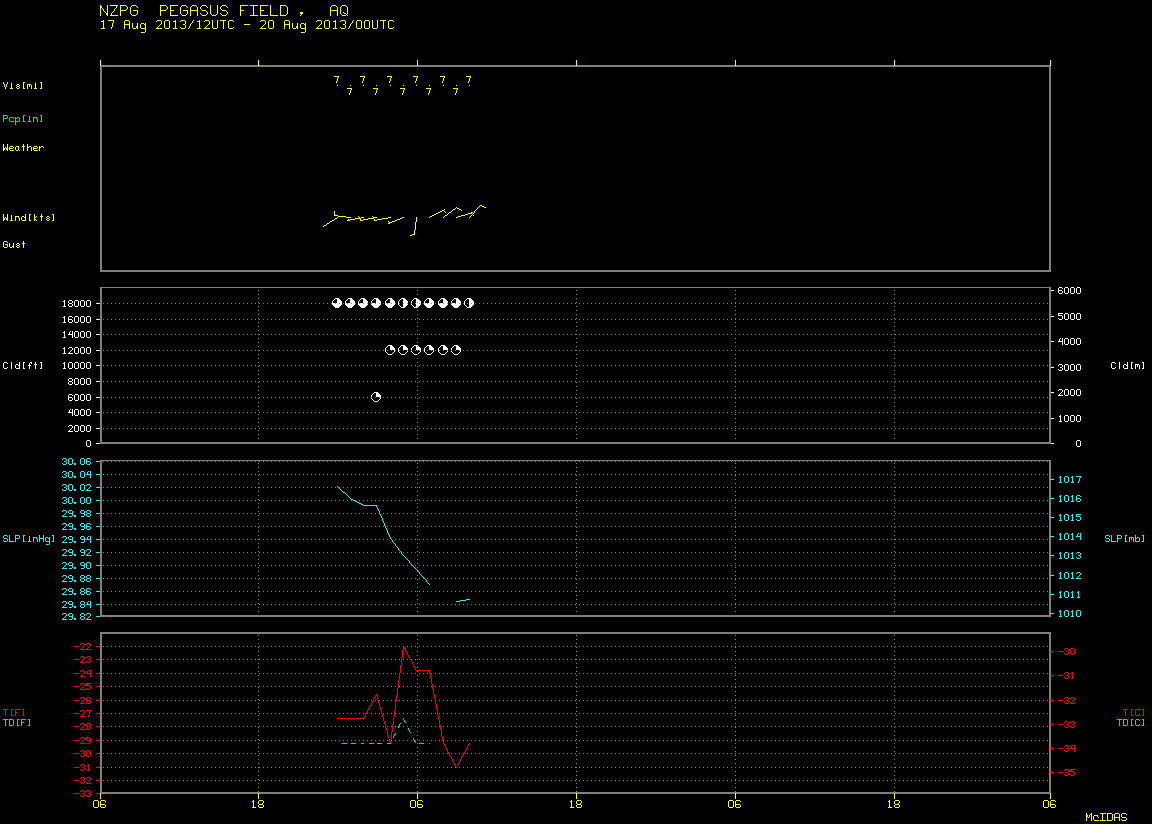Select the isolated vertical wind barb

coord(415,226)
